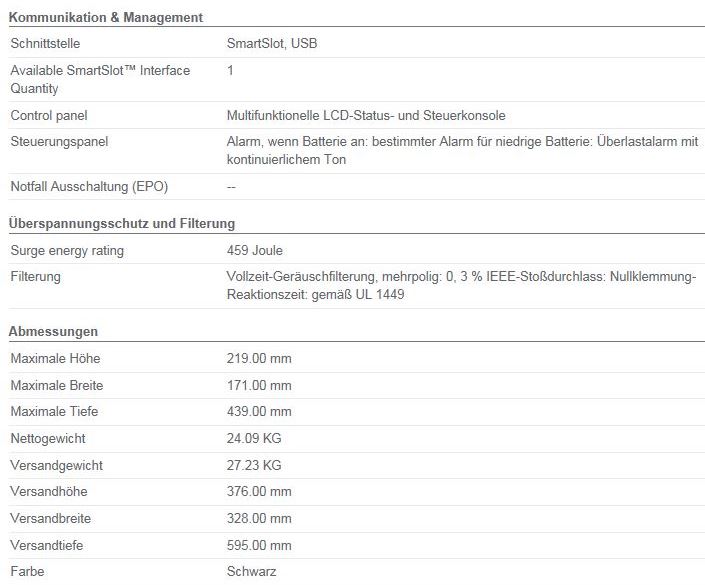Select the Farbe value Schwarz
Screen dimensions: 705x585
[x=251, y=572]
